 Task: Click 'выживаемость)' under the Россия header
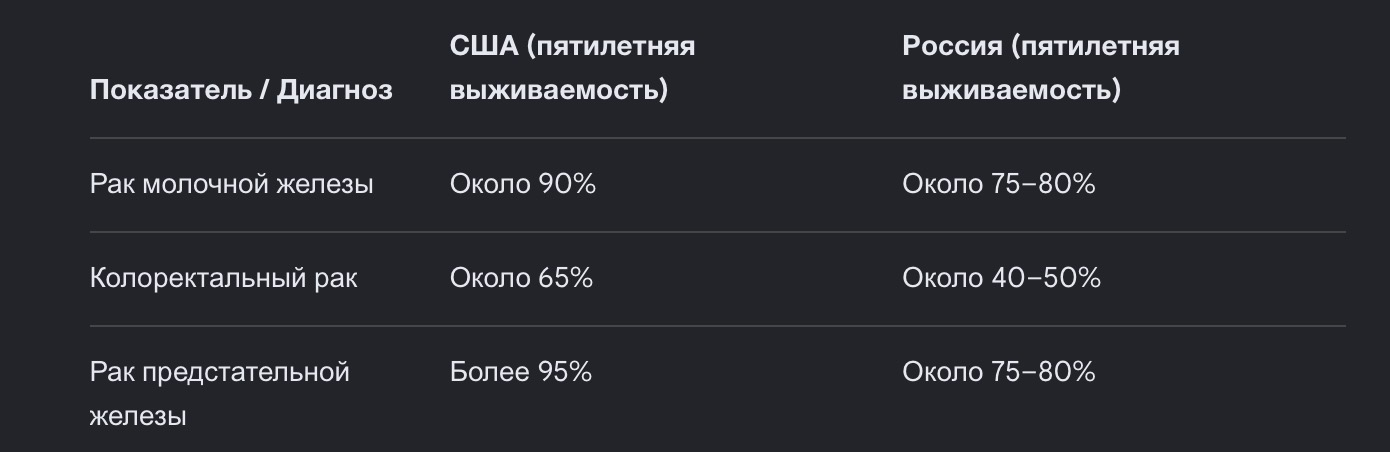[1011, 91]
